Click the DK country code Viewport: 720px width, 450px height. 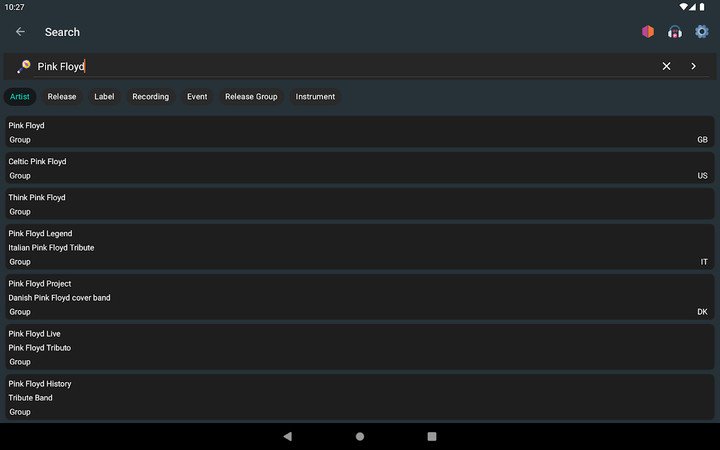702,312
